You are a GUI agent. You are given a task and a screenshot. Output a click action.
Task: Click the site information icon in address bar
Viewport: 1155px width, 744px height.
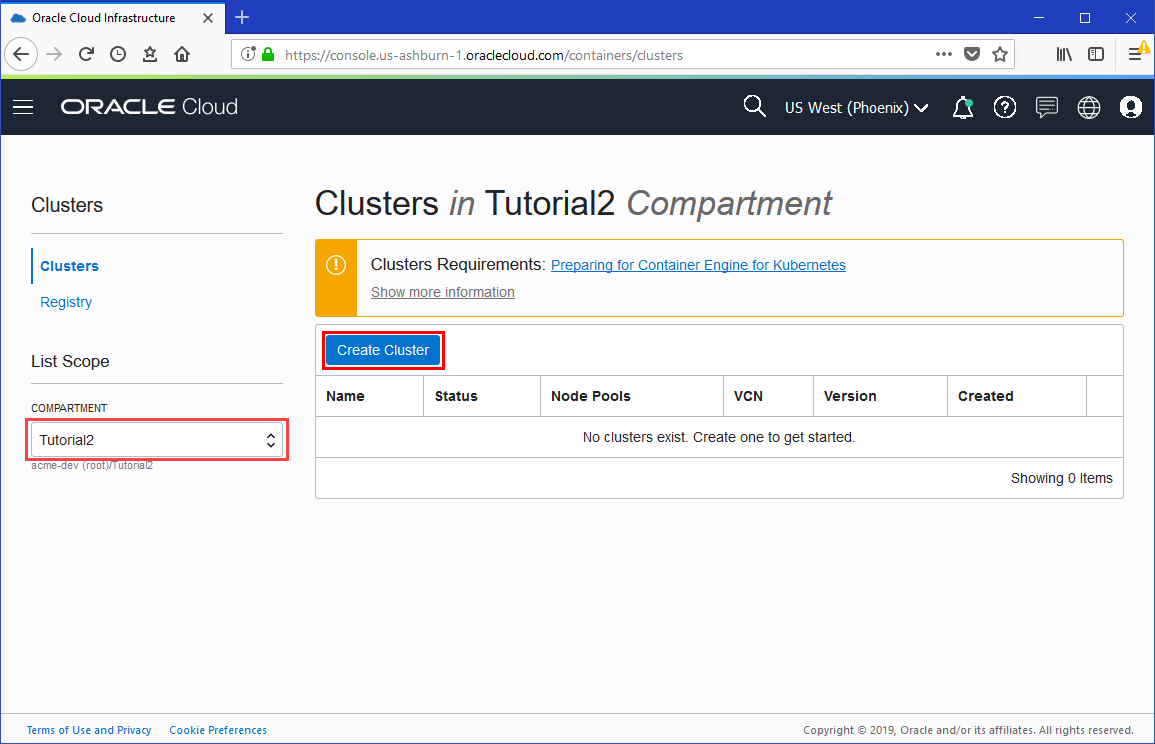248,55
